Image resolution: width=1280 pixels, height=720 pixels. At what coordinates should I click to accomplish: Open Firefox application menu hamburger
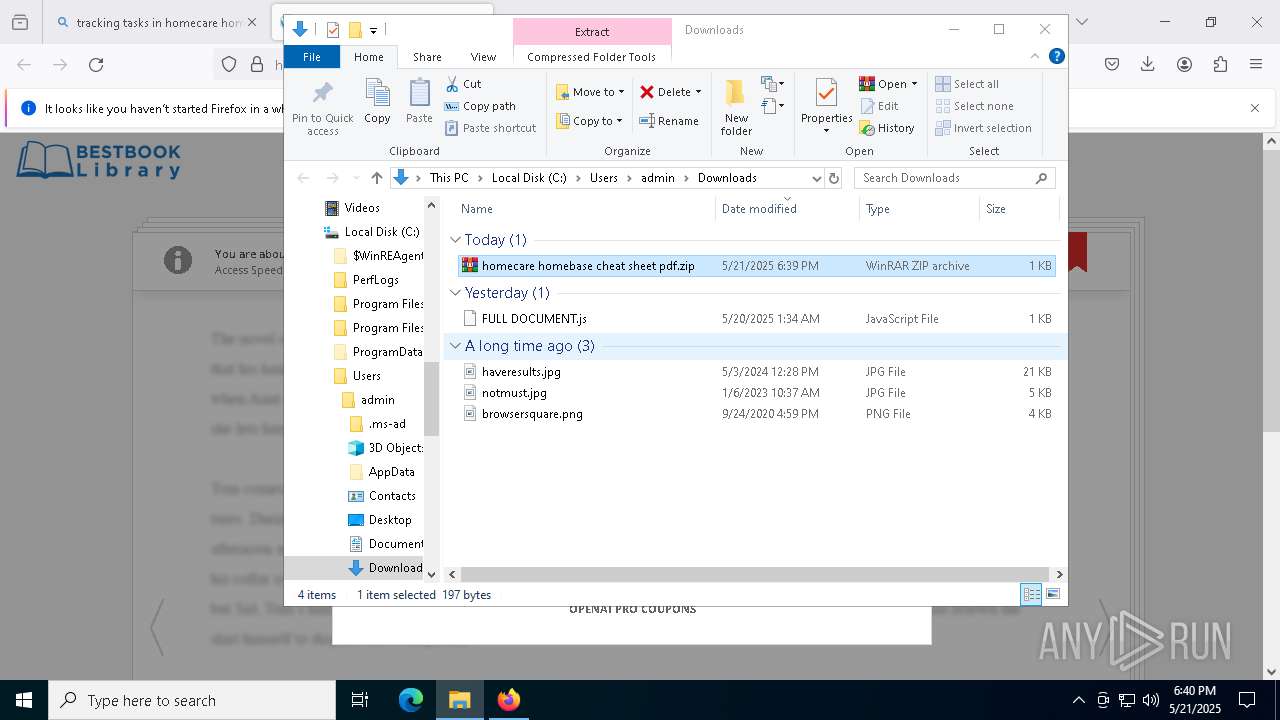1256,65
